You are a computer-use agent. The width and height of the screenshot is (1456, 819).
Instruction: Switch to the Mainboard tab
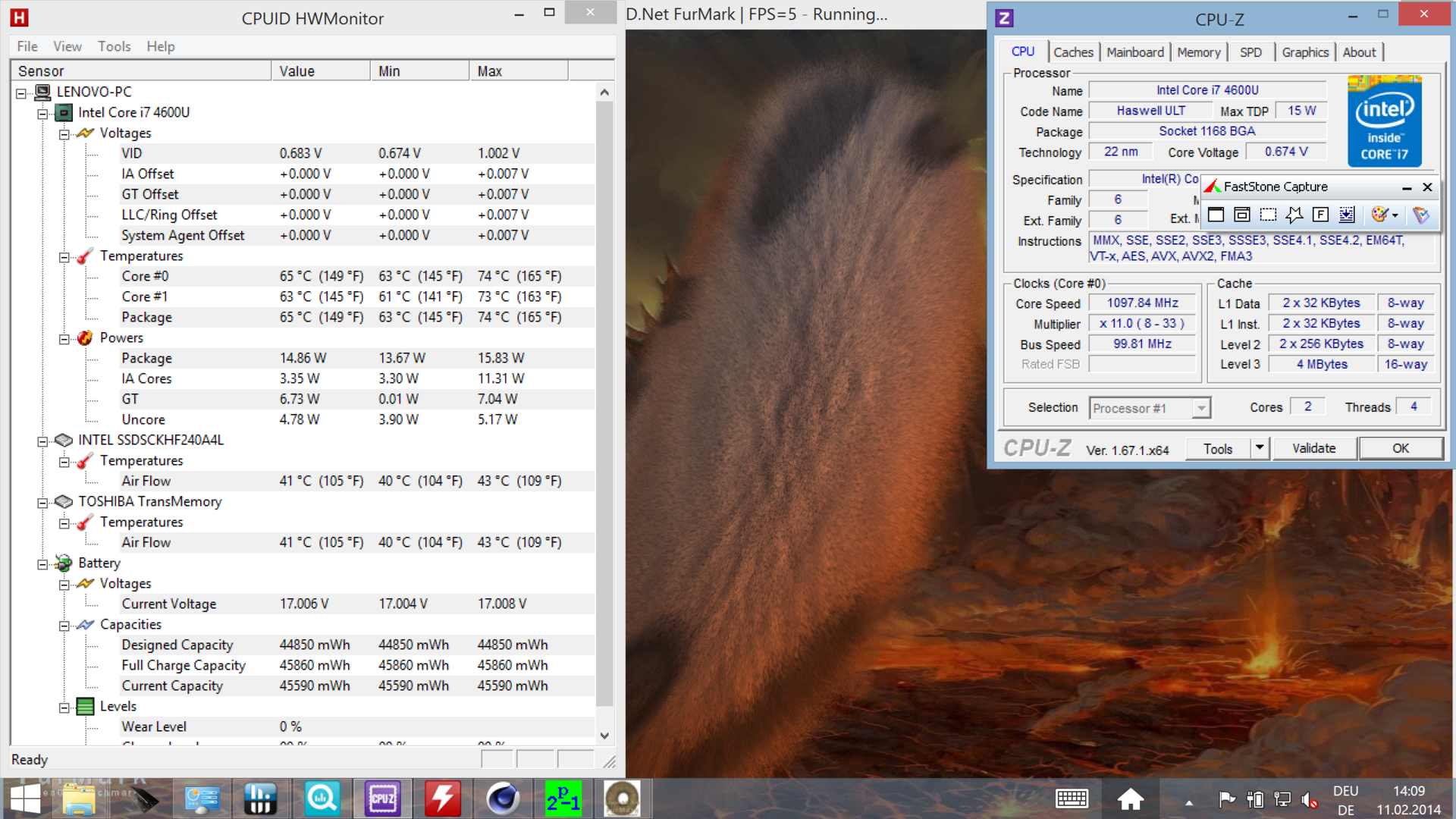1134,52
